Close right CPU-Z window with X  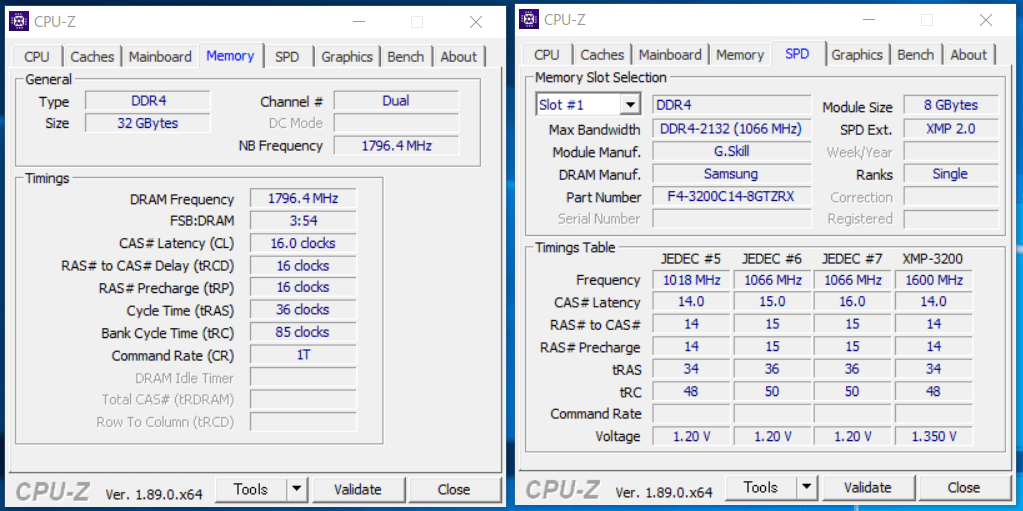986,20
